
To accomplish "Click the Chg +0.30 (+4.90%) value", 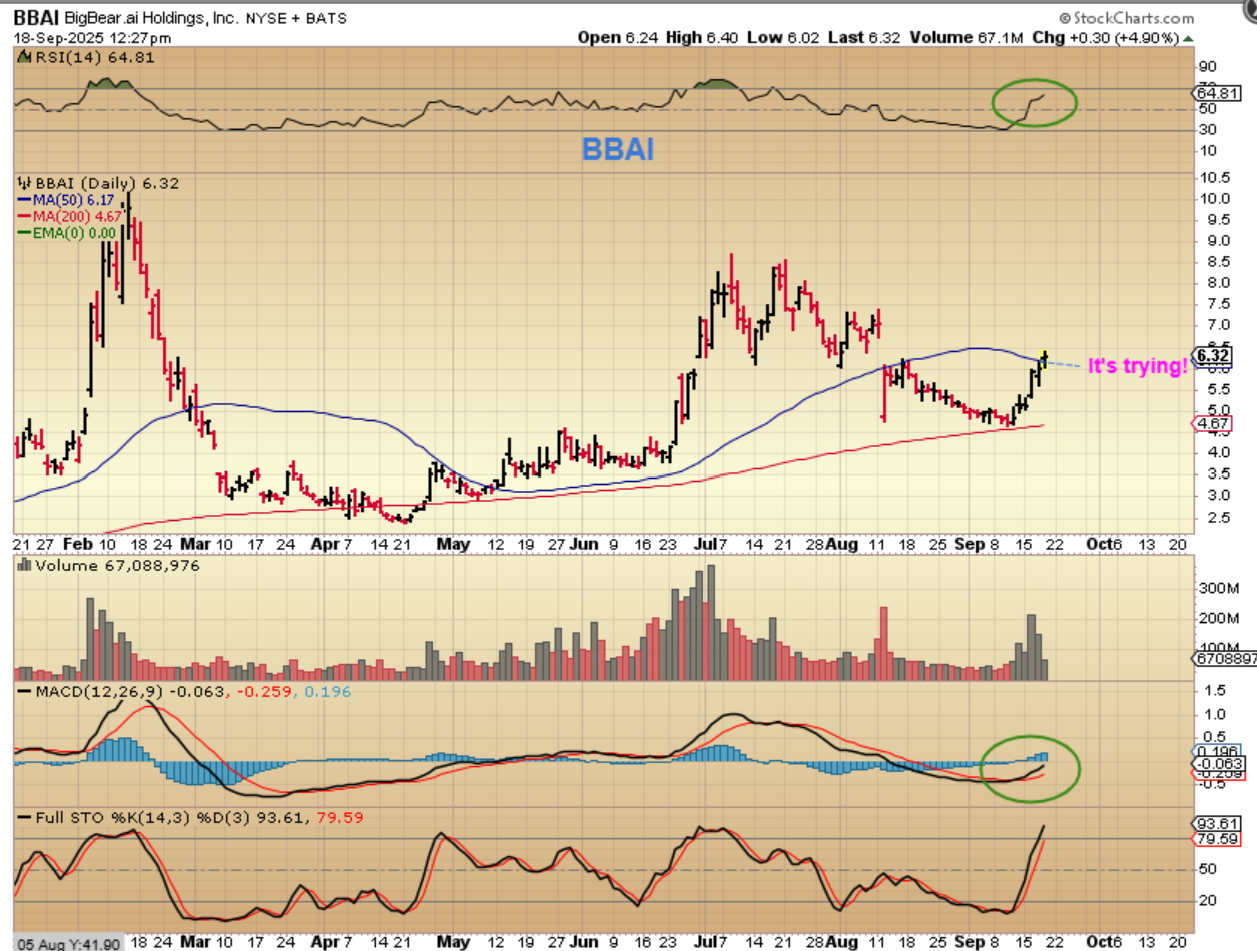I will pyautogui.click(x=1106, y=37).
